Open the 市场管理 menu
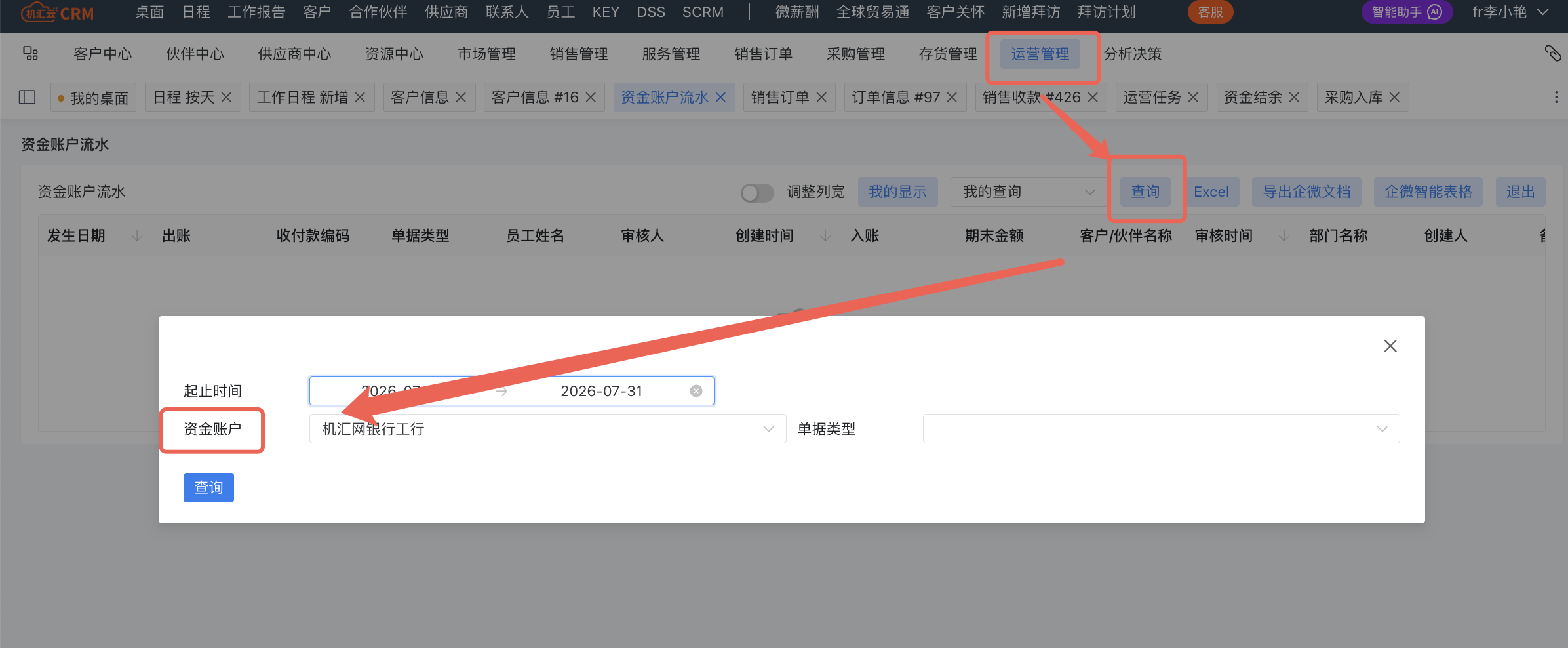The image size is (1568, 648). [486, 54]
